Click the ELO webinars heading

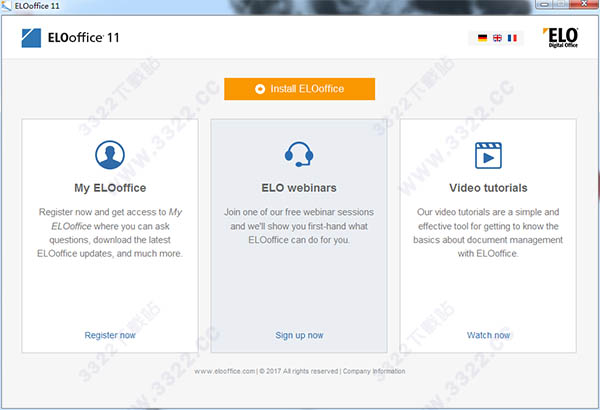(299, 188)
